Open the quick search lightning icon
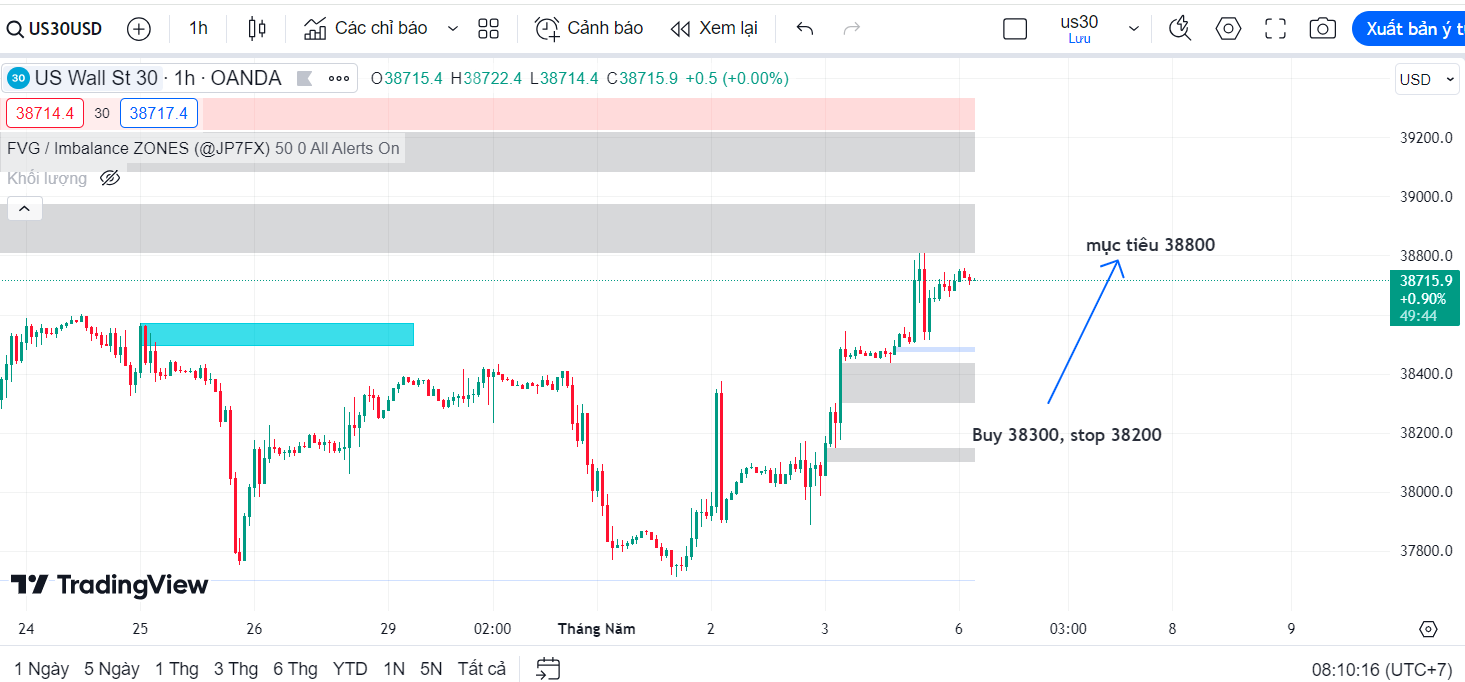This screenshot has width=1465, height=682. [x=1180, y=29]
